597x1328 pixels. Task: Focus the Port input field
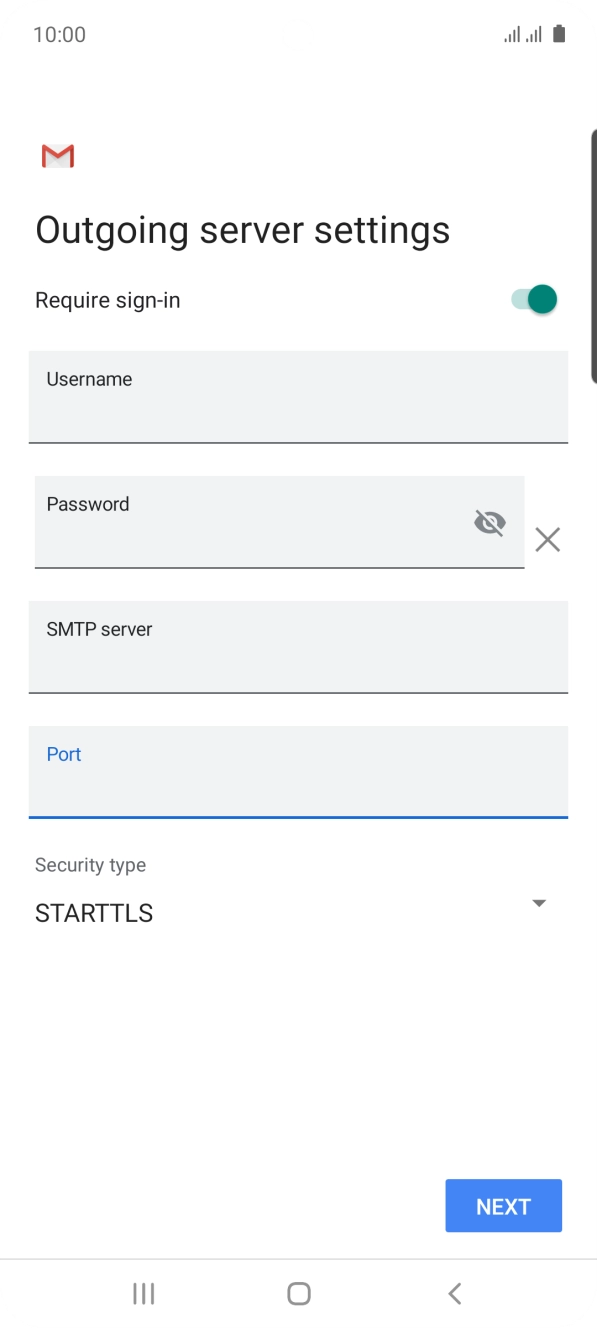[299, 772]
